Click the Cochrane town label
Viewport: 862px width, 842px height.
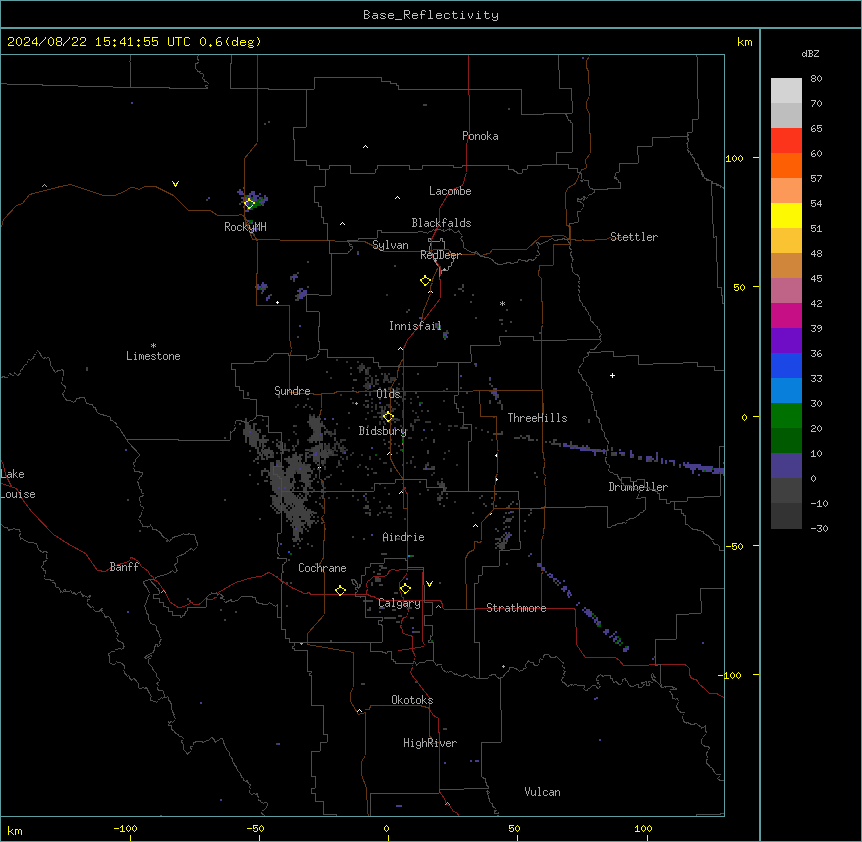click(322, 568)
